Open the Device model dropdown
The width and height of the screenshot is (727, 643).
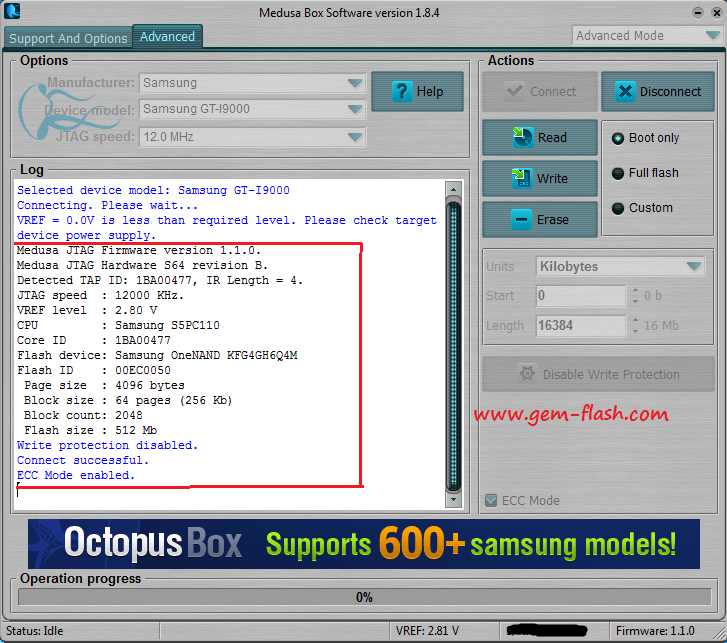click(x=253, y=109)
